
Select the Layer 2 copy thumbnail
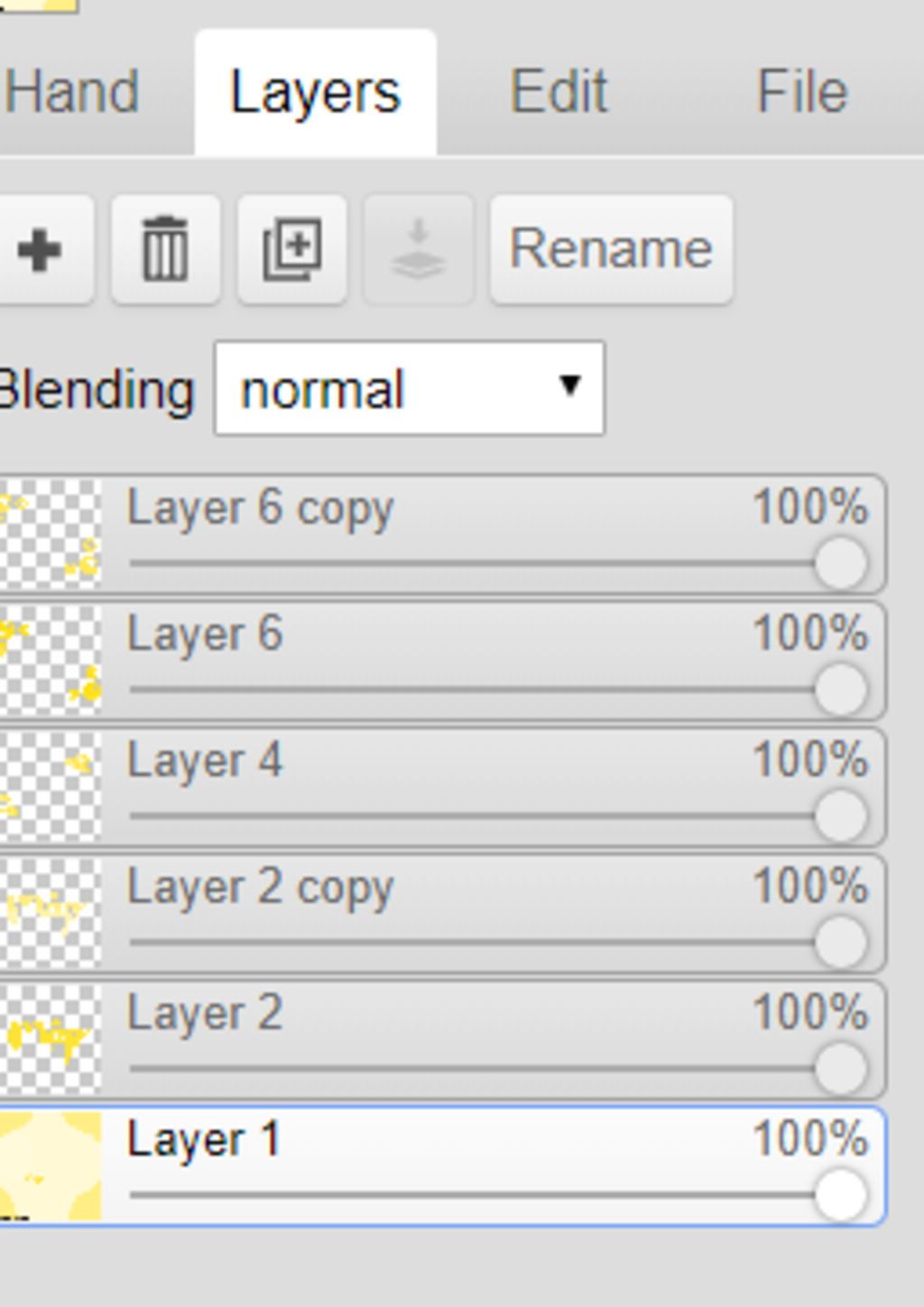pyautogui.click(x=51, y=913)
